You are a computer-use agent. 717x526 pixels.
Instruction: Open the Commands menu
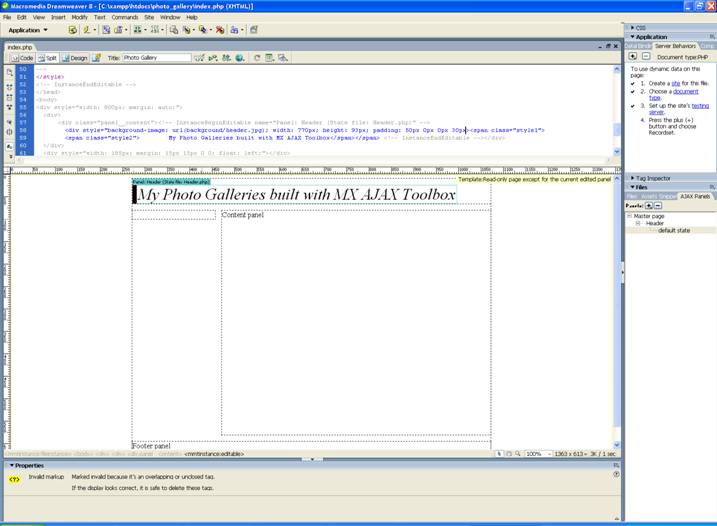click(x=125, y=17)
